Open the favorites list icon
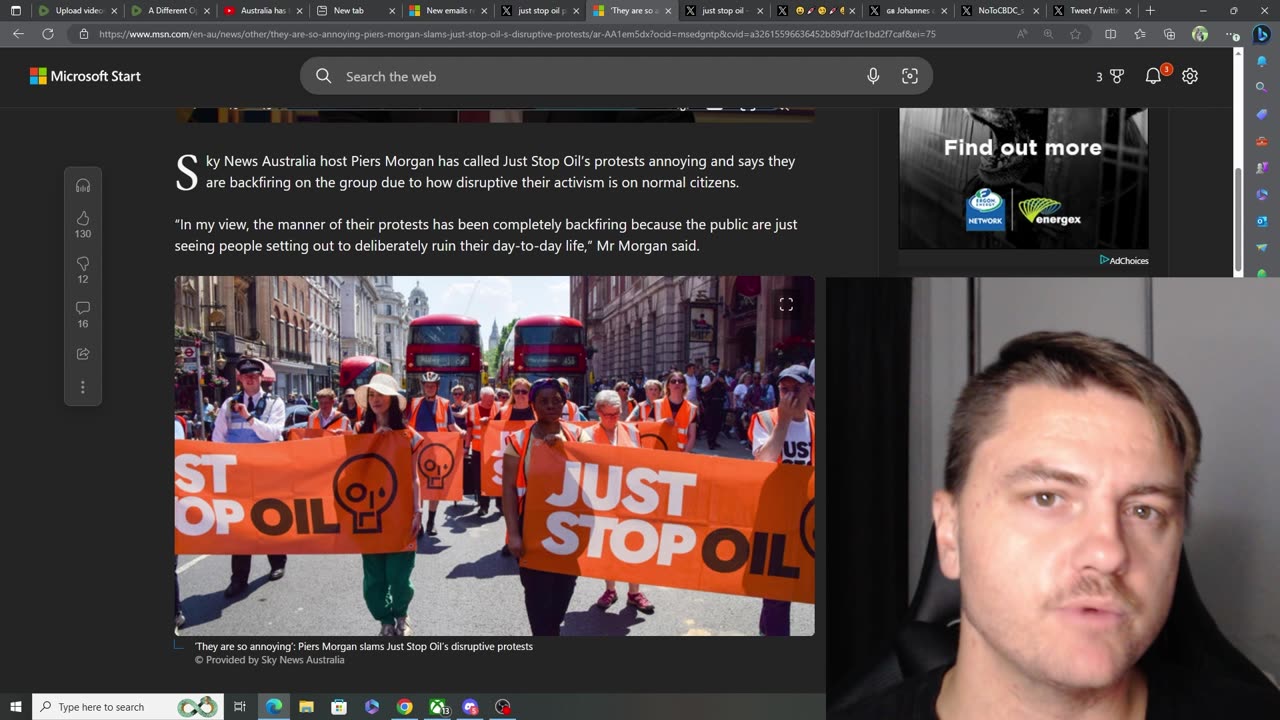This screenshot has width=1280, height=720. coord(1140,33)
